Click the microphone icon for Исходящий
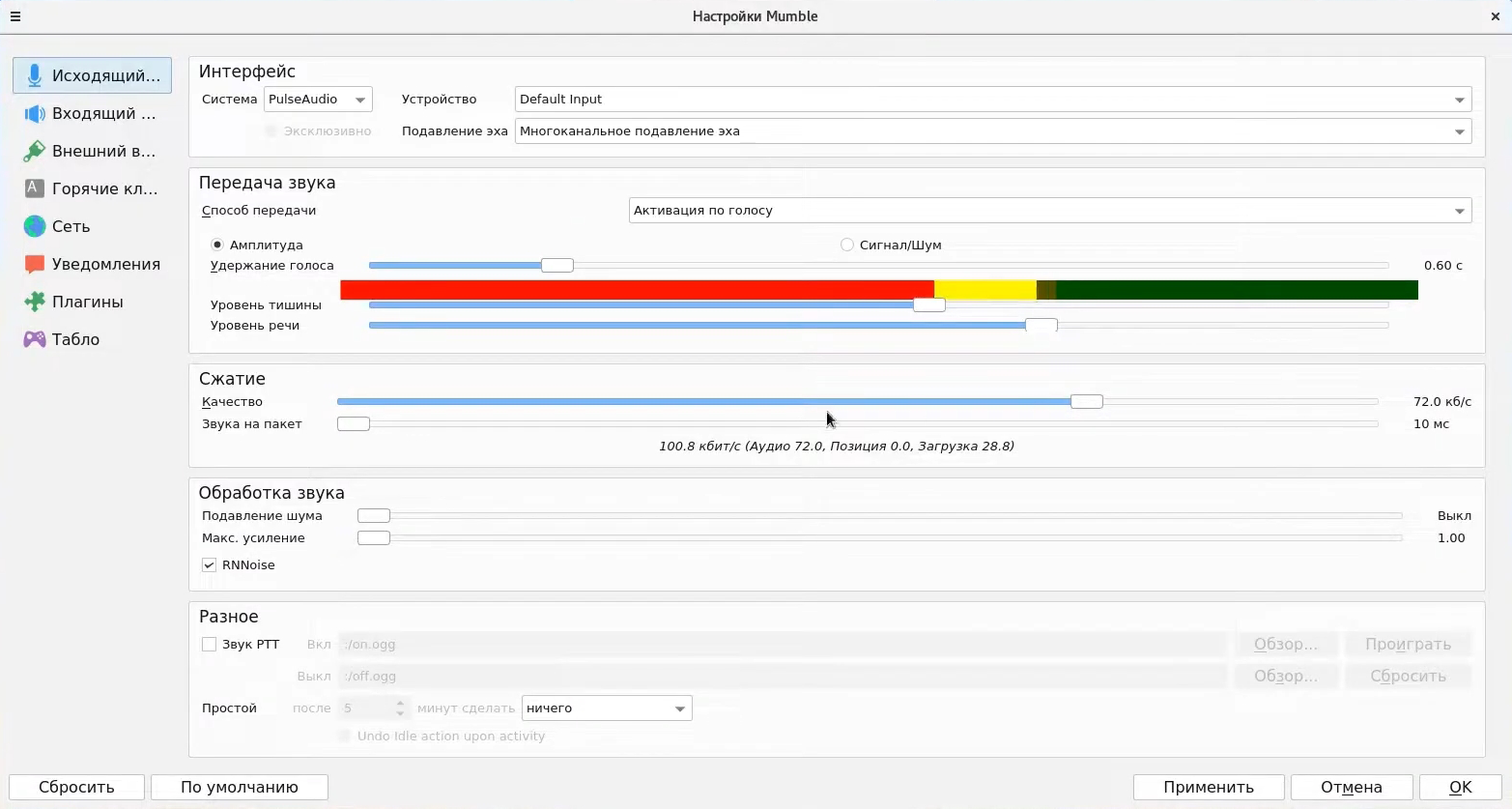This screenshot has width=1512, height=809. 35,75
